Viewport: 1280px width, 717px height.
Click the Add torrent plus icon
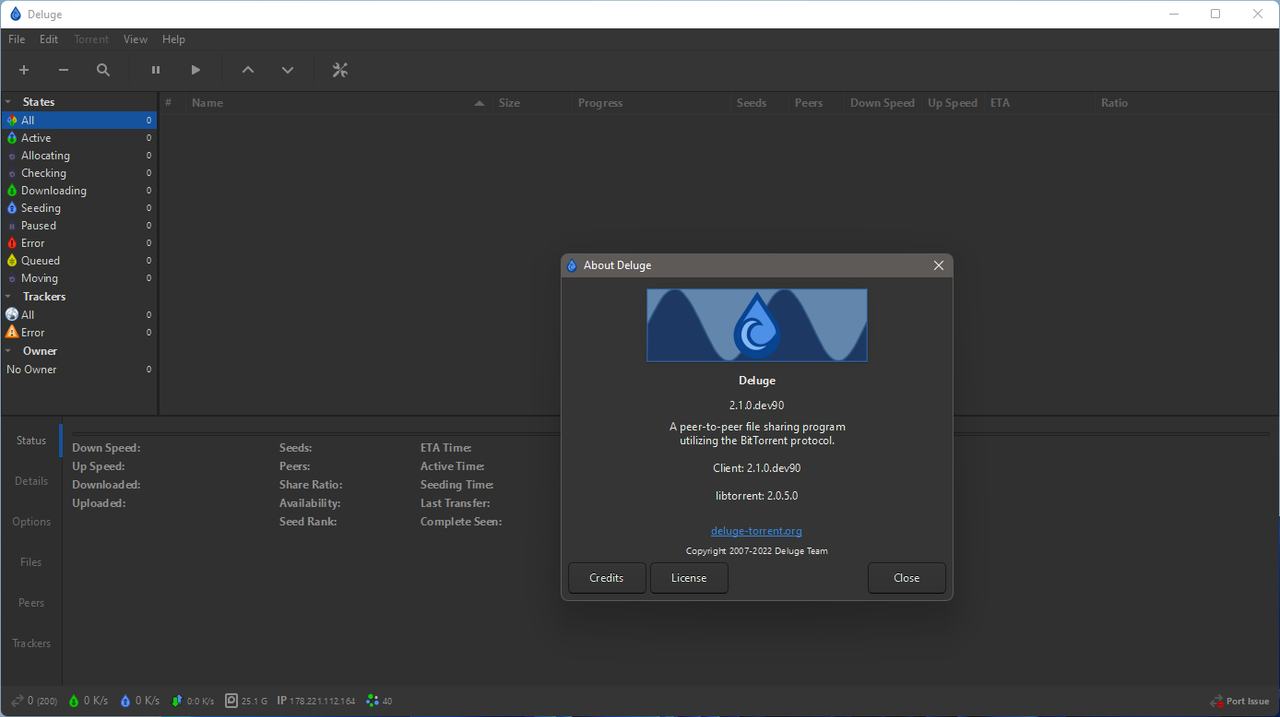[24, 70]
